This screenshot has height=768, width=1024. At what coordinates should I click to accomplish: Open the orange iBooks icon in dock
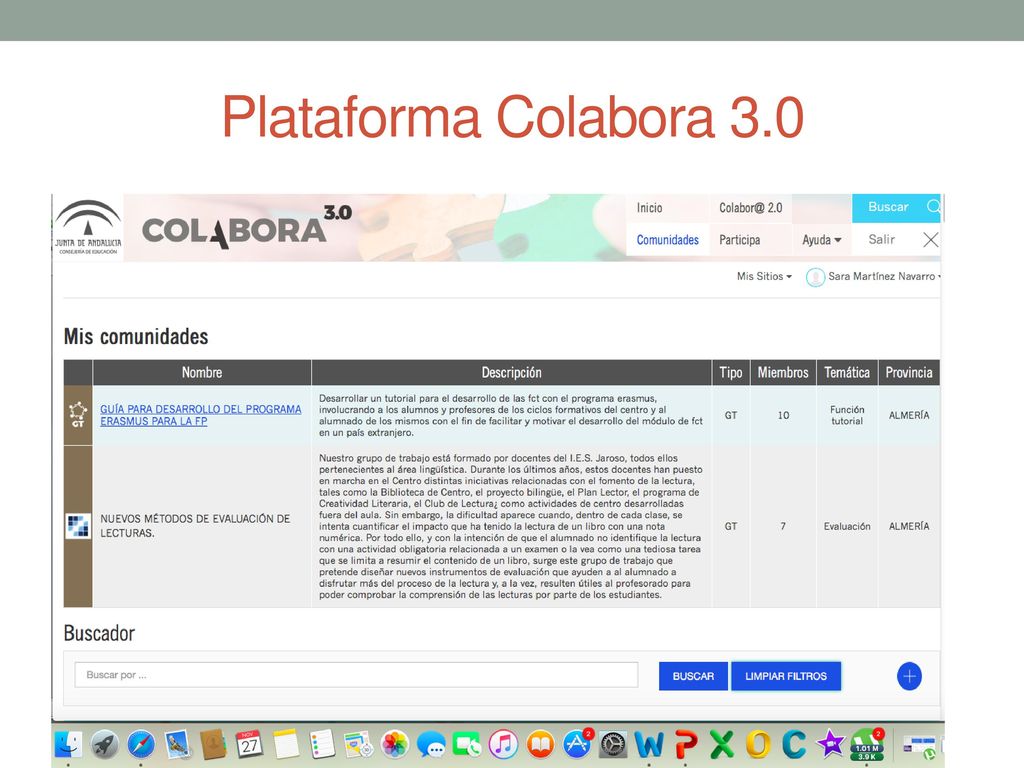539,744
